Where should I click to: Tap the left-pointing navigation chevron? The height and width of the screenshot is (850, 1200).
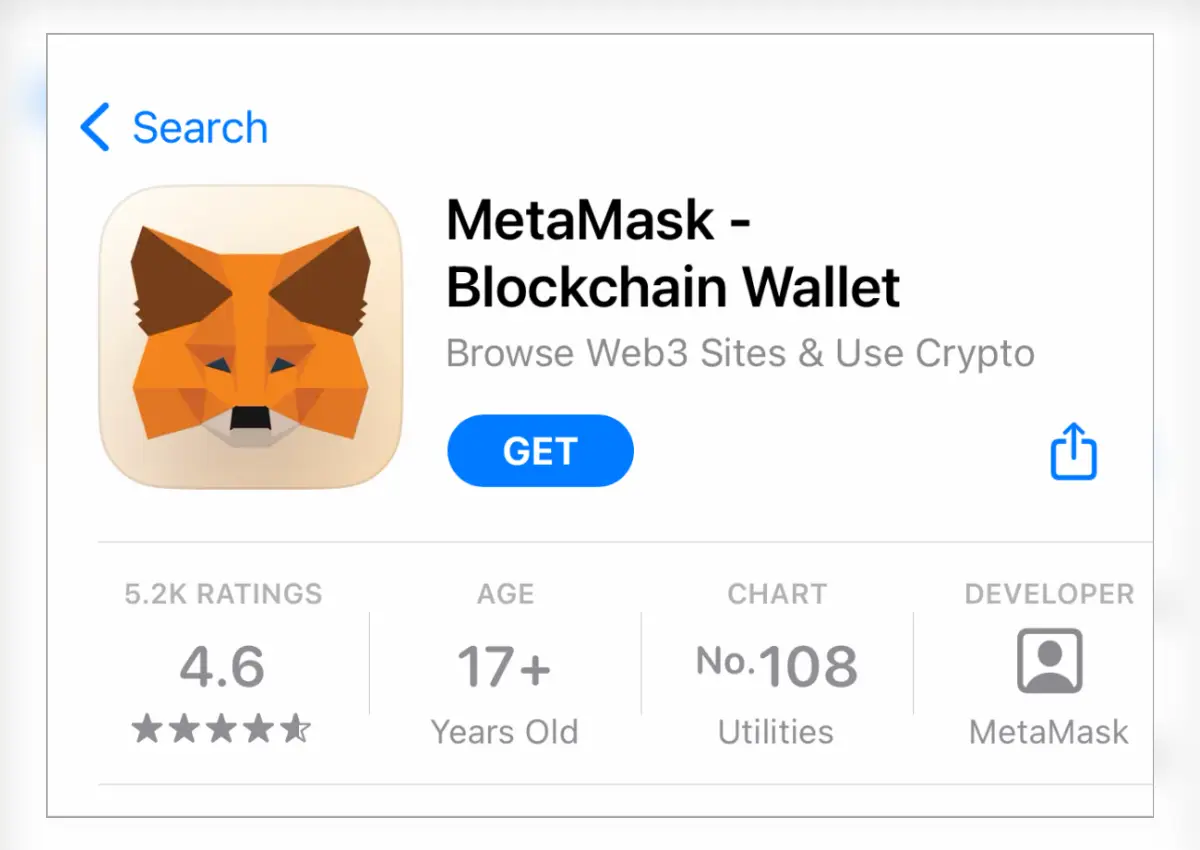(x=93, y=126)
